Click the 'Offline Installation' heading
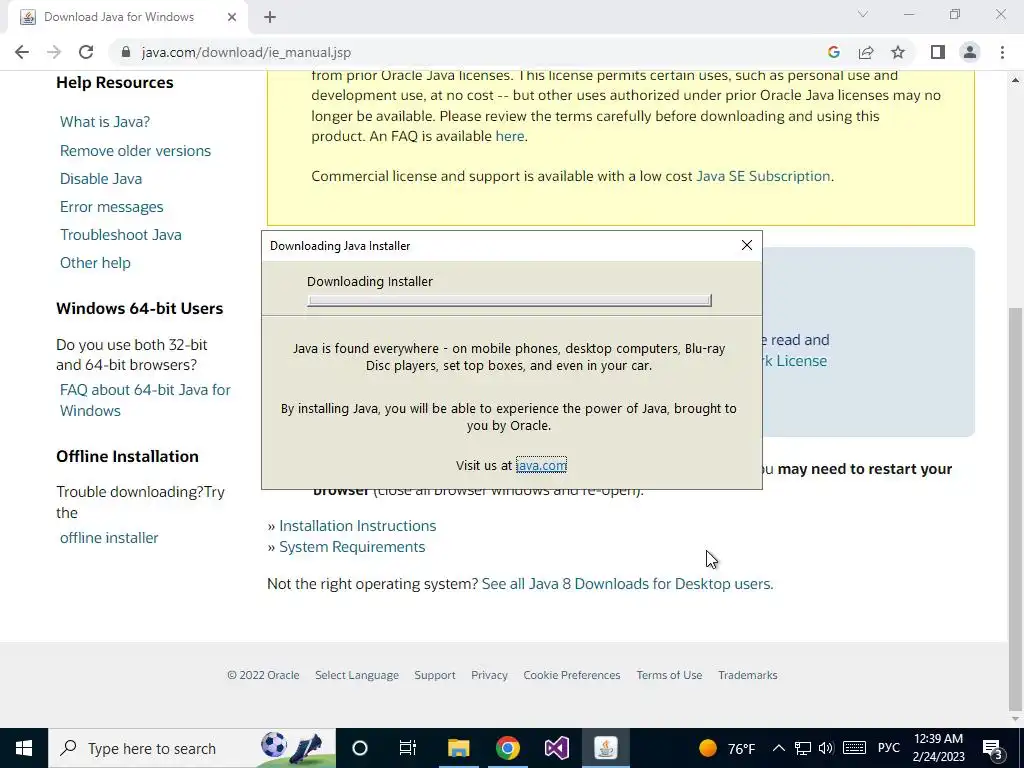Screen dimensions: 1024x768 pos(127,456)
